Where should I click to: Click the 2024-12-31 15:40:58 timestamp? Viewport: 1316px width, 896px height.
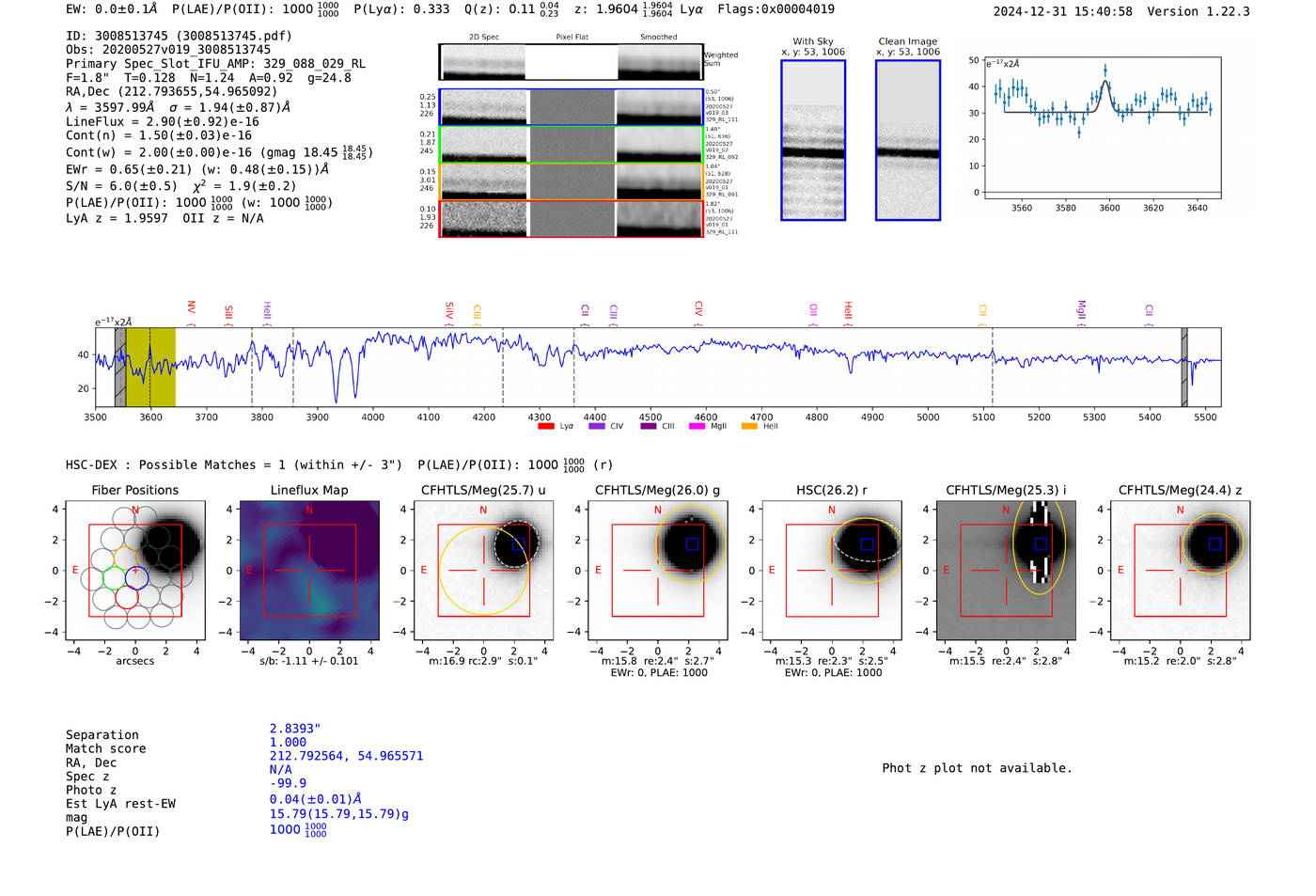[x=1063, y=12]
